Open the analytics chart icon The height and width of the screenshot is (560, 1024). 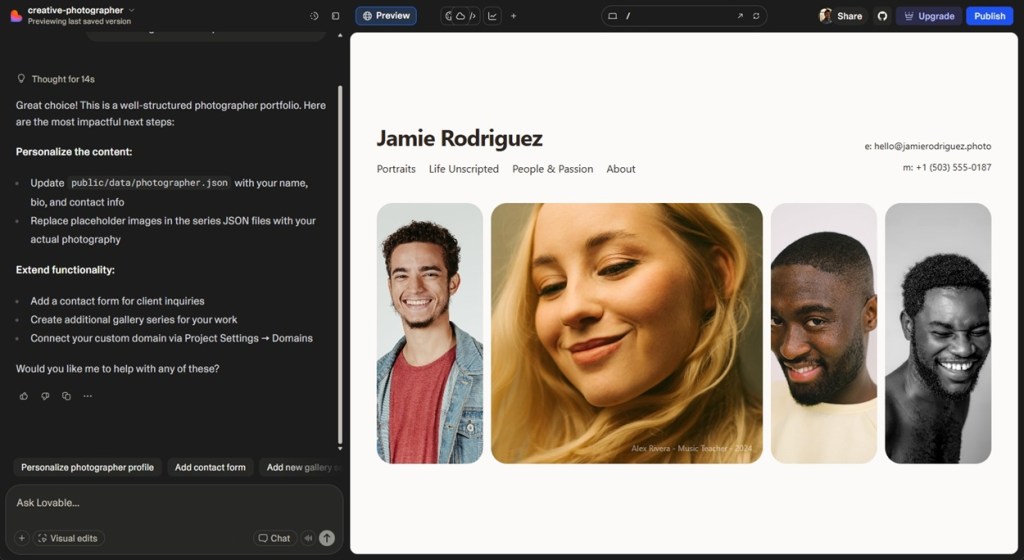tap(492, 16)
